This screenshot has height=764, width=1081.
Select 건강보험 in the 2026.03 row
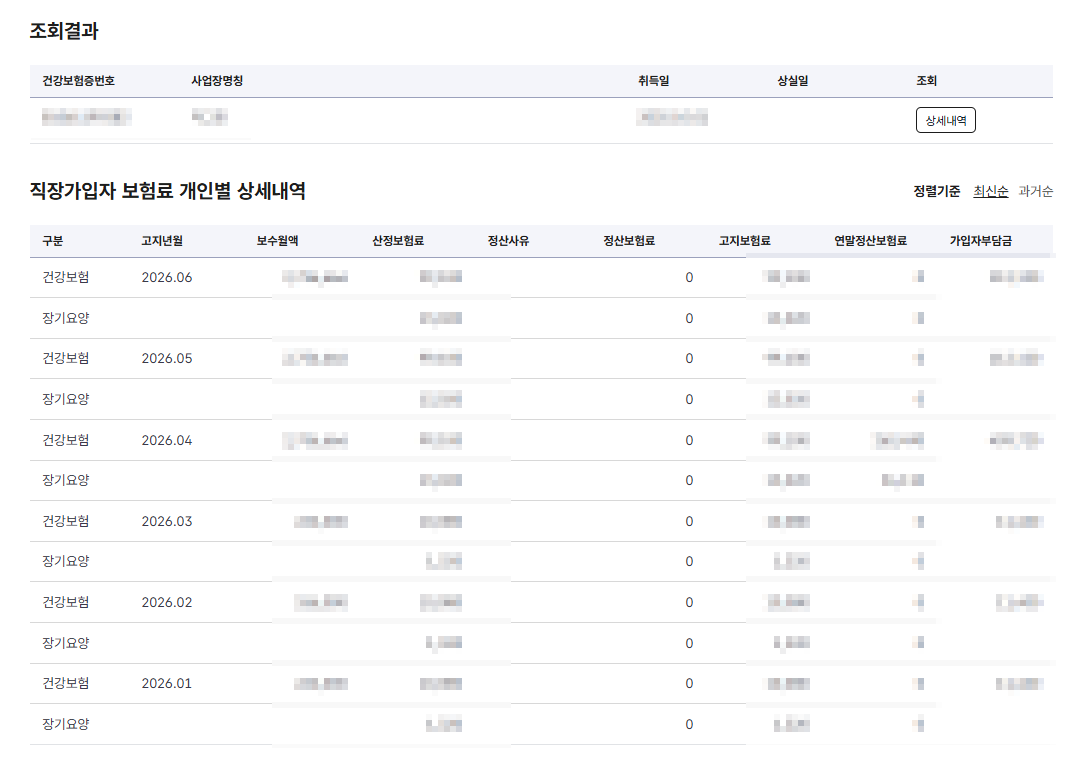(65, 521)
